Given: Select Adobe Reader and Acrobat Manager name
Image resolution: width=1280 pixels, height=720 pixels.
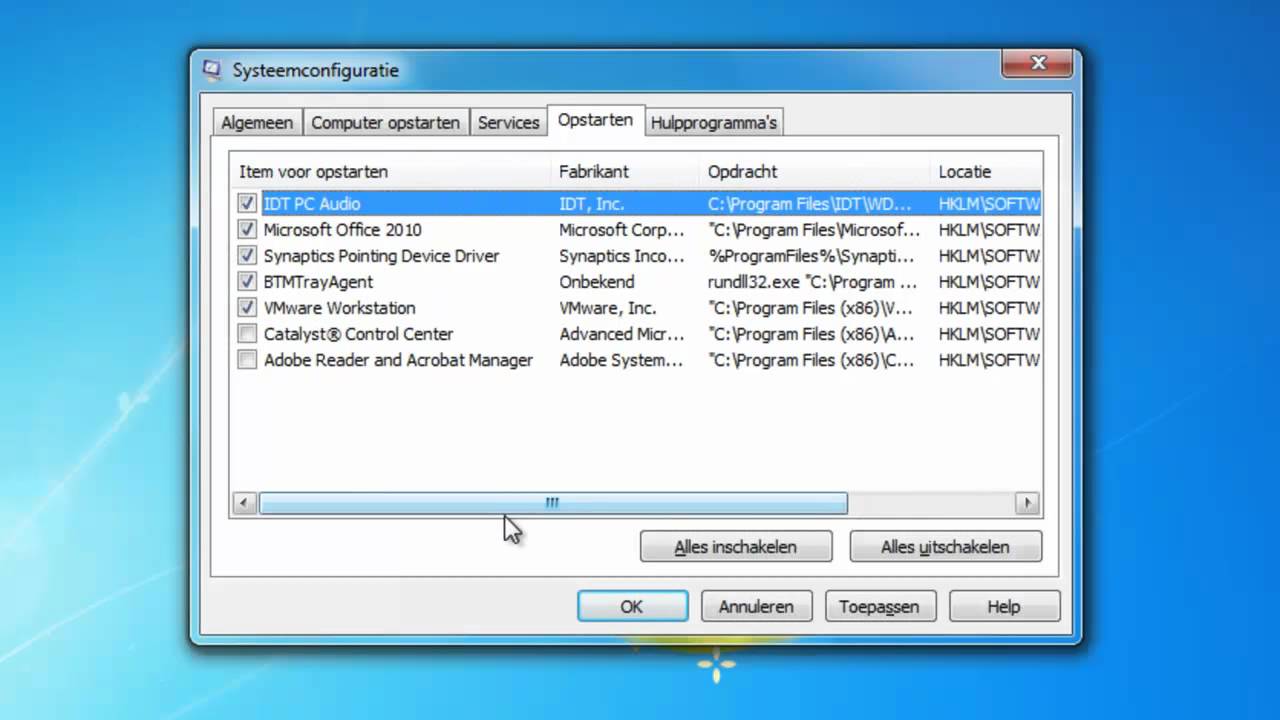Looking at the screenshot, I should tap(398, 360).
